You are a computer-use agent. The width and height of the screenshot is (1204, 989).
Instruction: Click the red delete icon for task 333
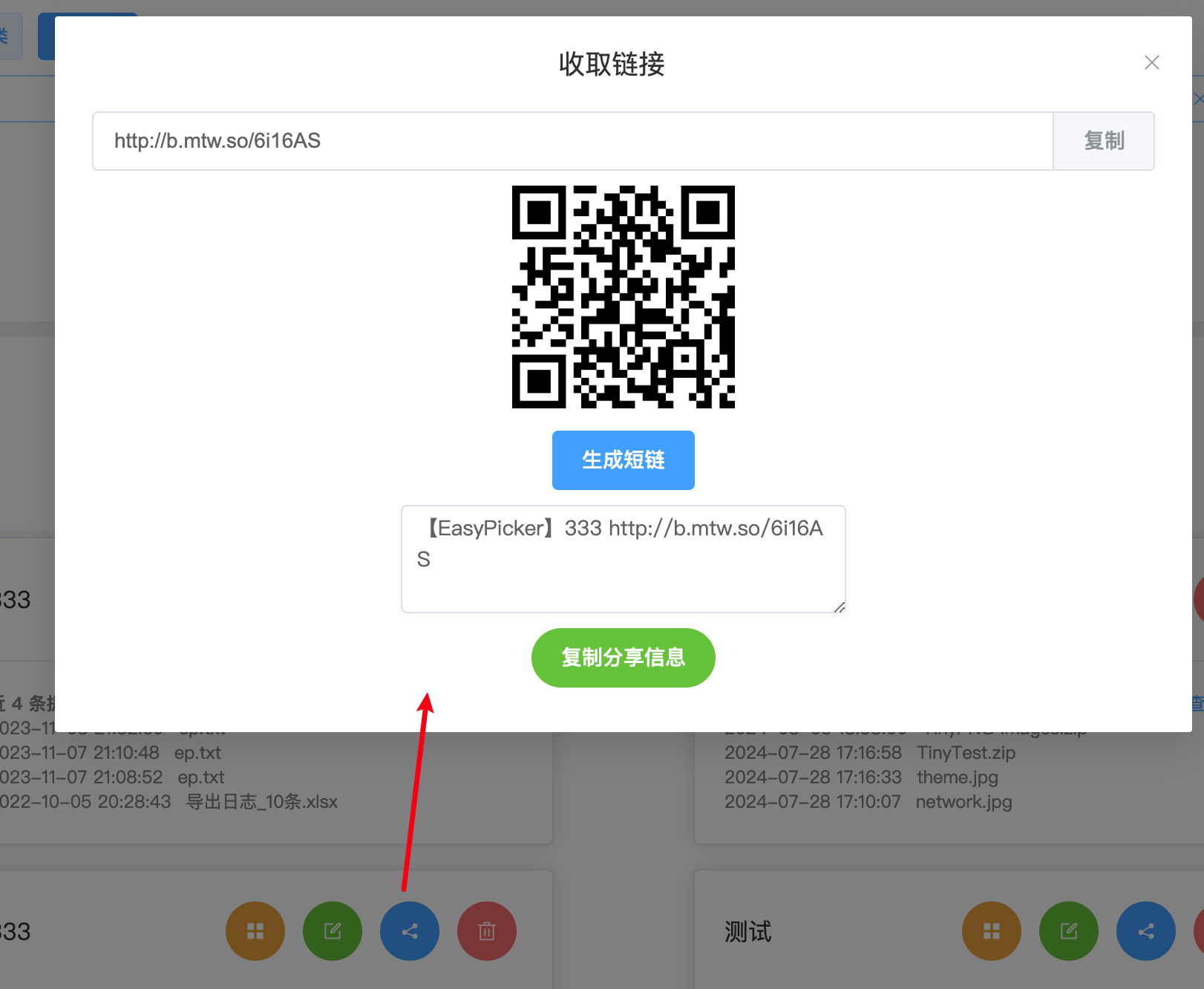(487, 931)
